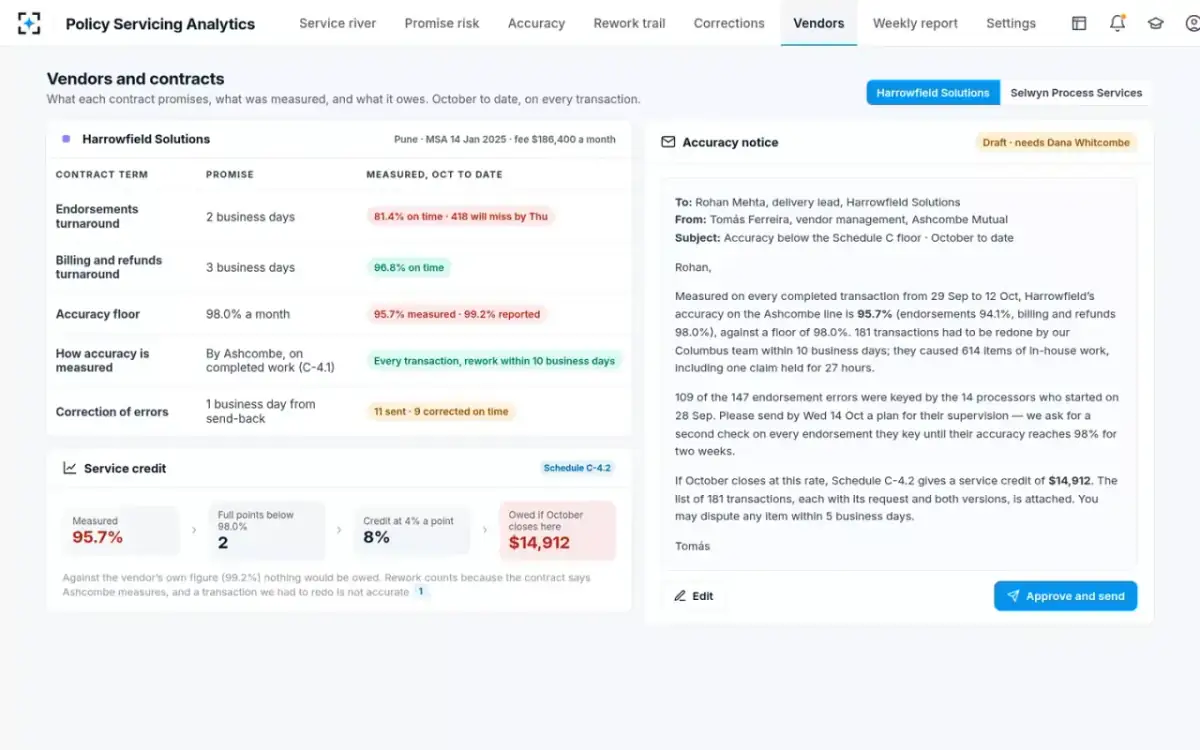Click the Subject line of the notice

pyautogui.click(x=844, y=238)
